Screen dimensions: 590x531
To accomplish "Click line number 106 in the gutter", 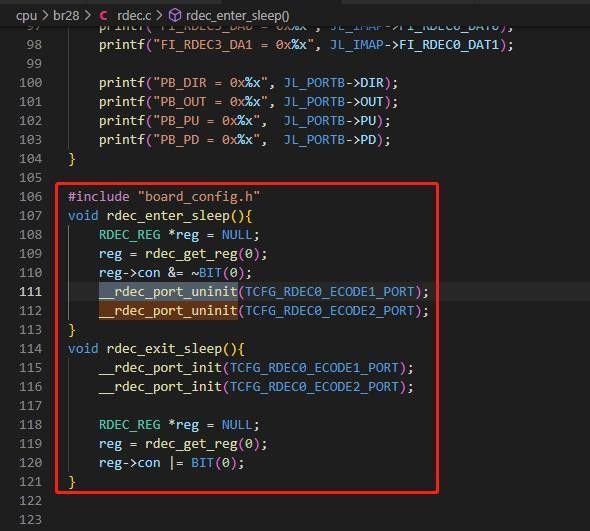I will [30, 196].
